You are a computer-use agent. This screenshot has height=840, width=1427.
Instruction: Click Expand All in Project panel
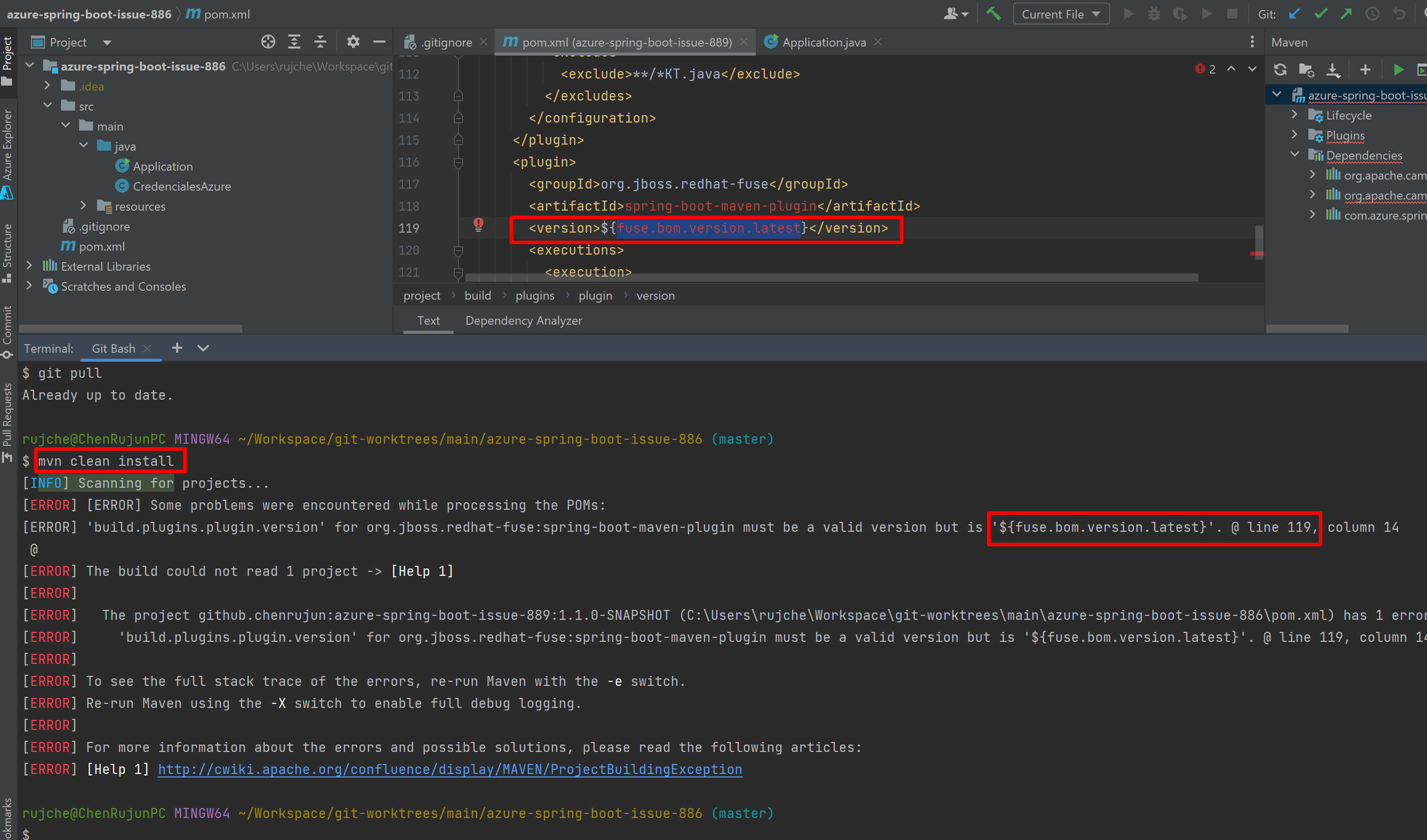click(294, 42)
